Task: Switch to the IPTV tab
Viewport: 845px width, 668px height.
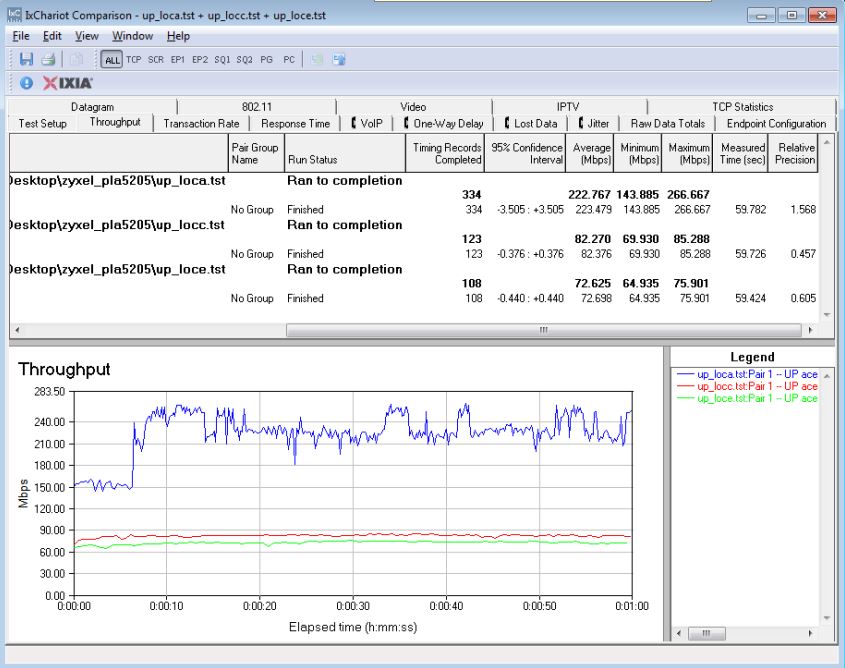Action: tap(568, 107)
